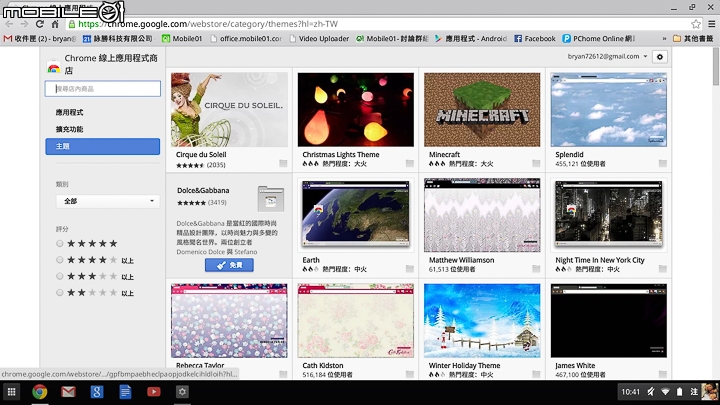
Task: Open the Video Uploader bookmark
Action: 319,39
